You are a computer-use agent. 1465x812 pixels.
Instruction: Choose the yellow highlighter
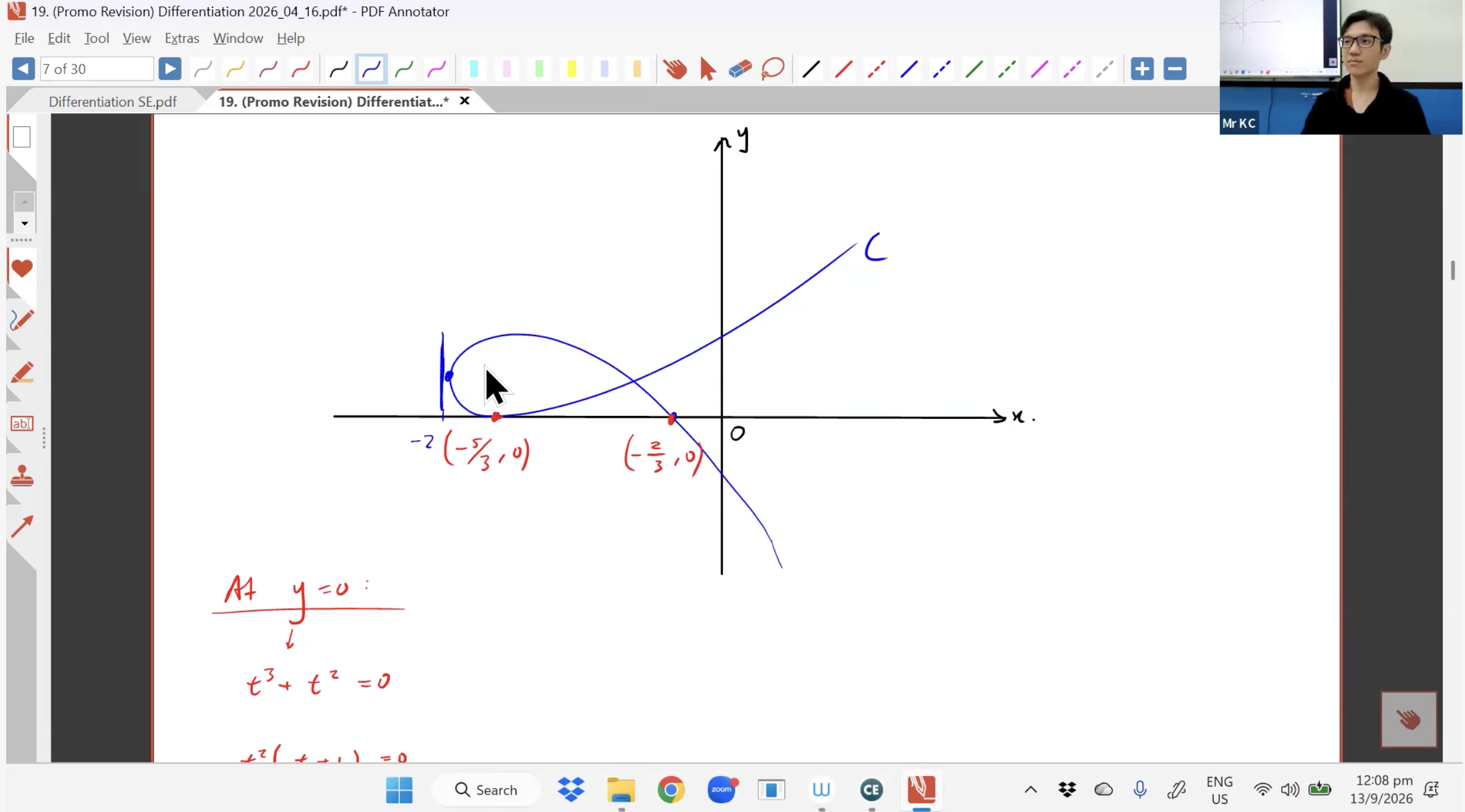(x=572, y=69)
